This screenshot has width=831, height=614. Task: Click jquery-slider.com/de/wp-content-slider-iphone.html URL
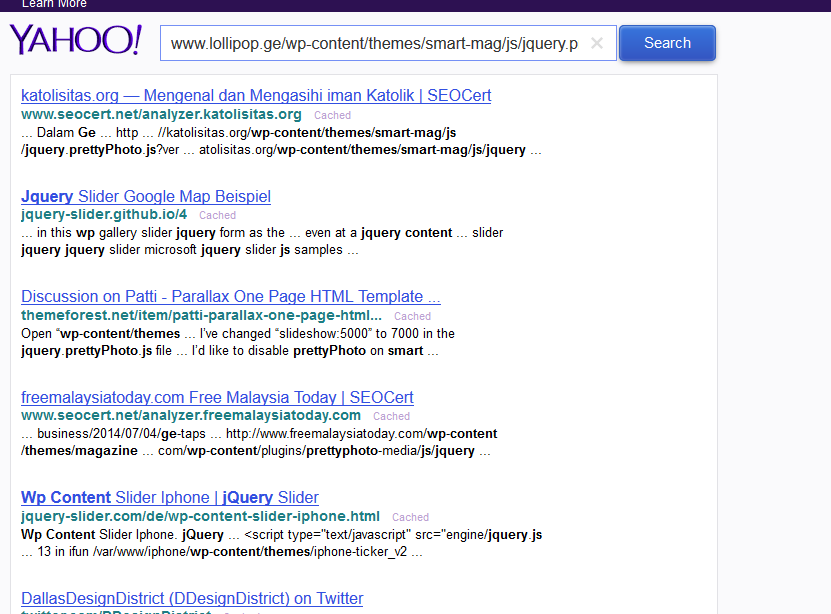pos(200,516)
